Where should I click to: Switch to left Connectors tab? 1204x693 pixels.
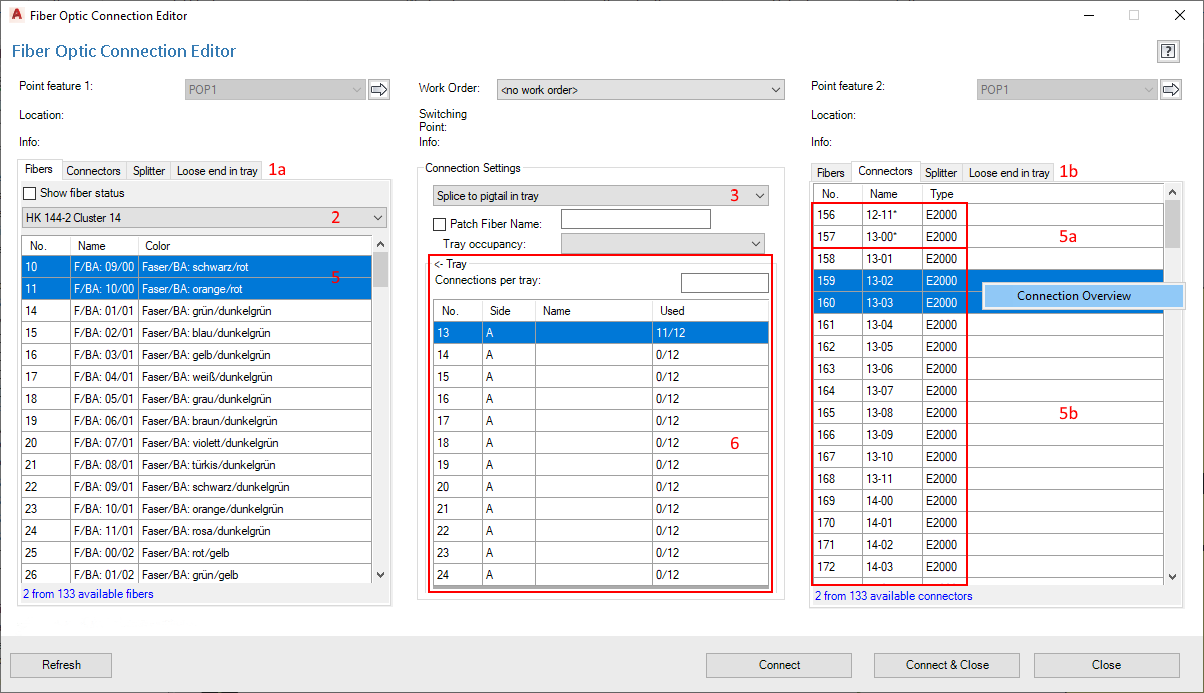[x=93, y=171]
